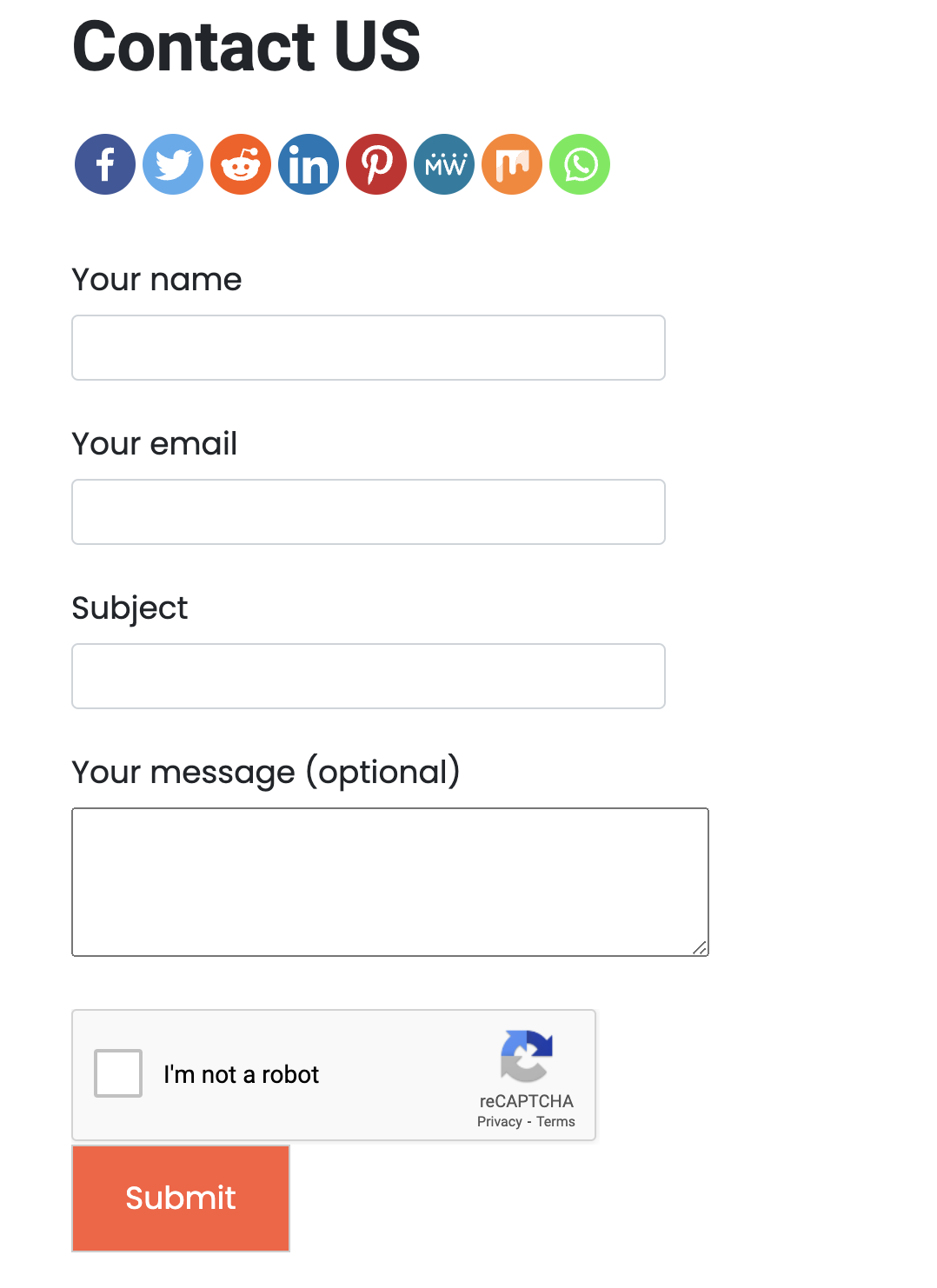Click the message box resize handle
Viewport: 937px width, 1288px height.
pyautogui.click(x=700, y=947)
